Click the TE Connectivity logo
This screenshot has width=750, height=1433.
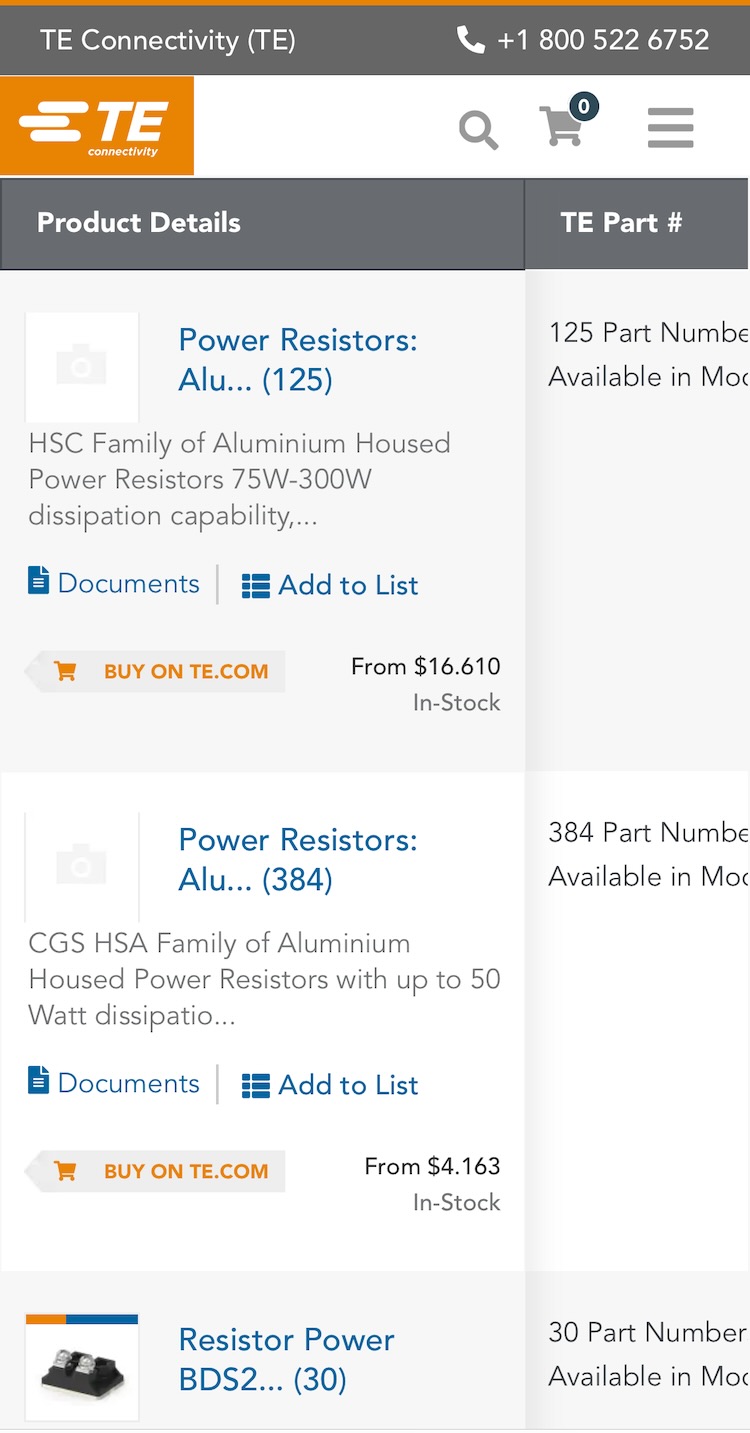pos(96,126)
